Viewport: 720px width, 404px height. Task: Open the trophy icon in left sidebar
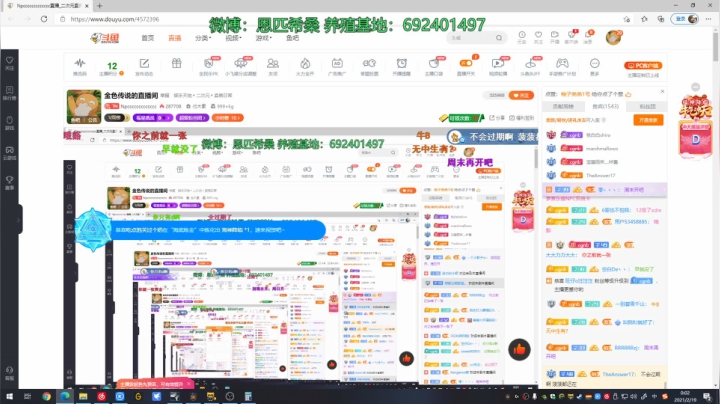tap(10, 182)
